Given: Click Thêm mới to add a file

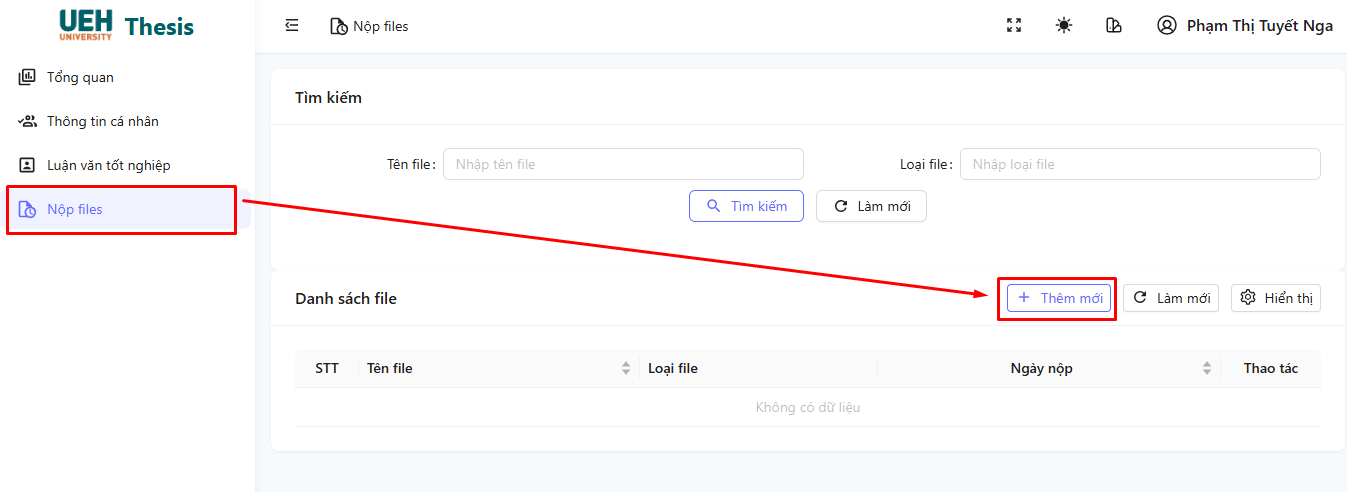Looking at the screenshot, I should (1059, 298).
